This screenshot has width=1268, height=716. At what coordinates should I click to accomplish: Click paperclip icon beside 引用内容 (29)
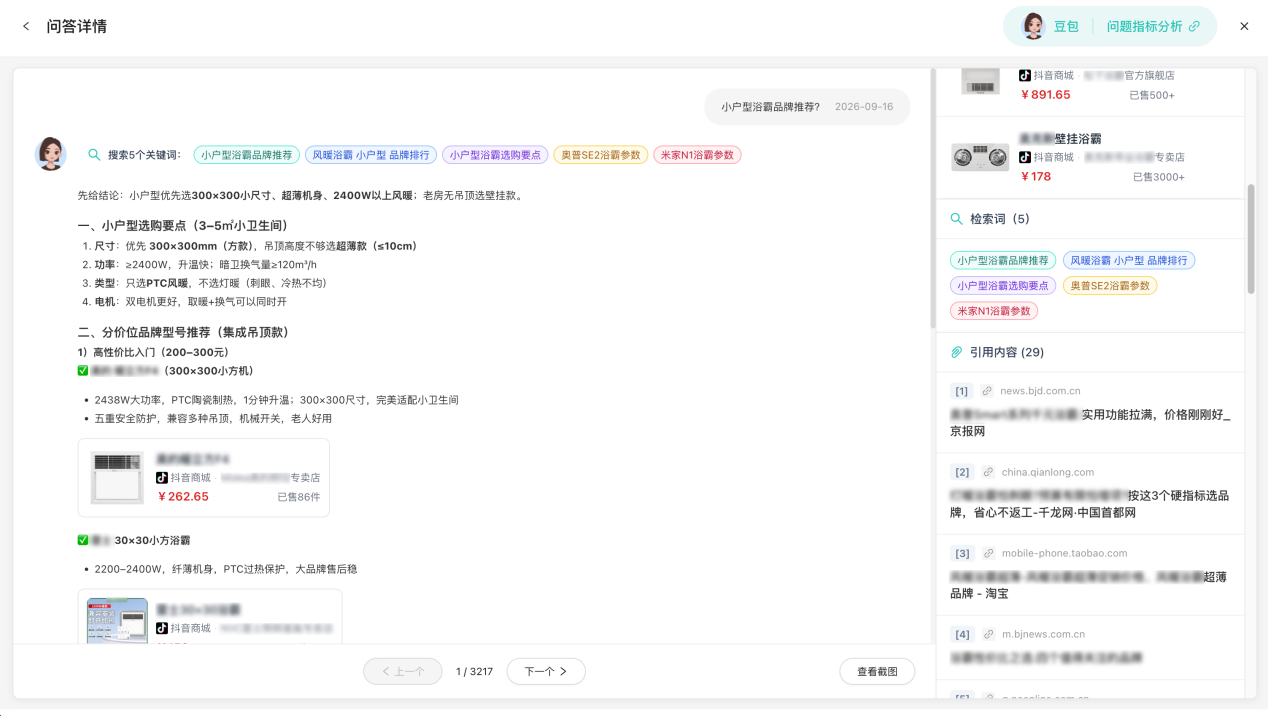point(956,352)
